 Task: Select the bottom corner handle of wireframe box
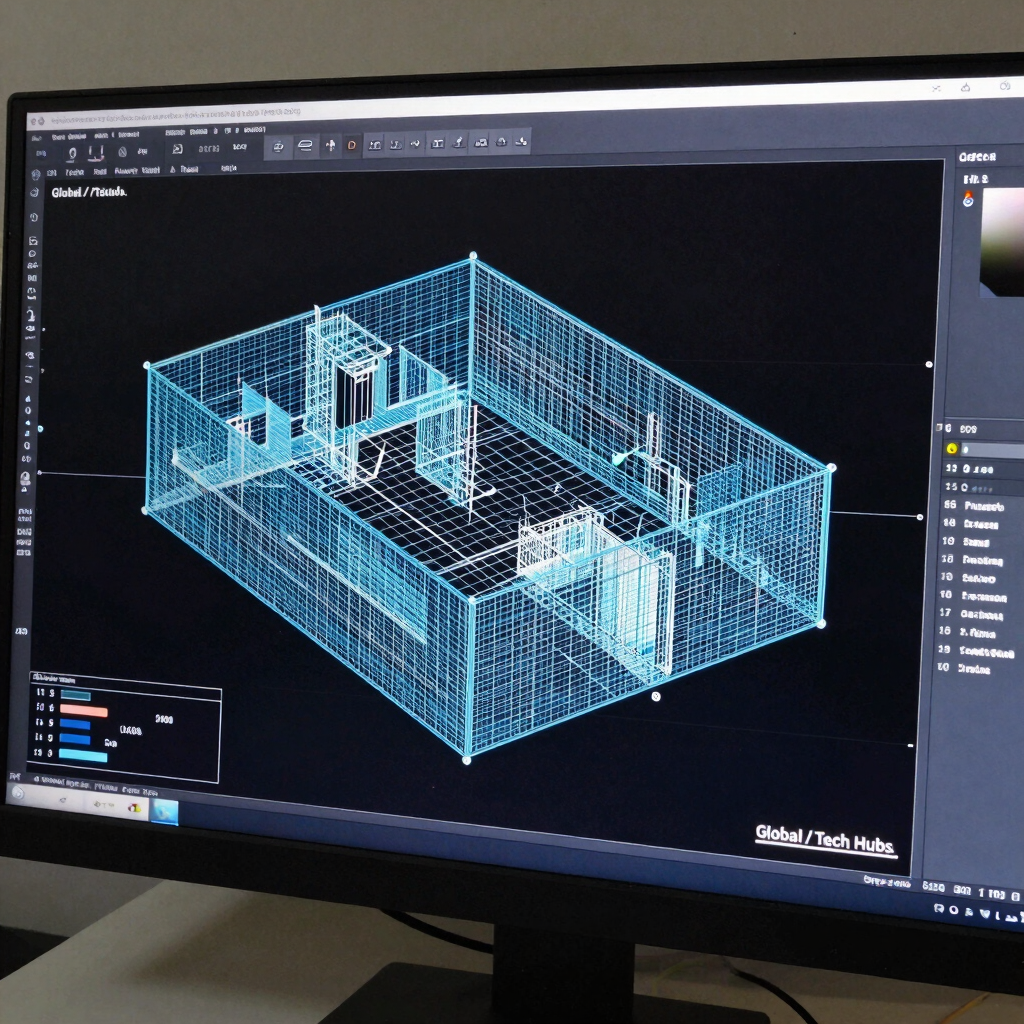(466, 760)
